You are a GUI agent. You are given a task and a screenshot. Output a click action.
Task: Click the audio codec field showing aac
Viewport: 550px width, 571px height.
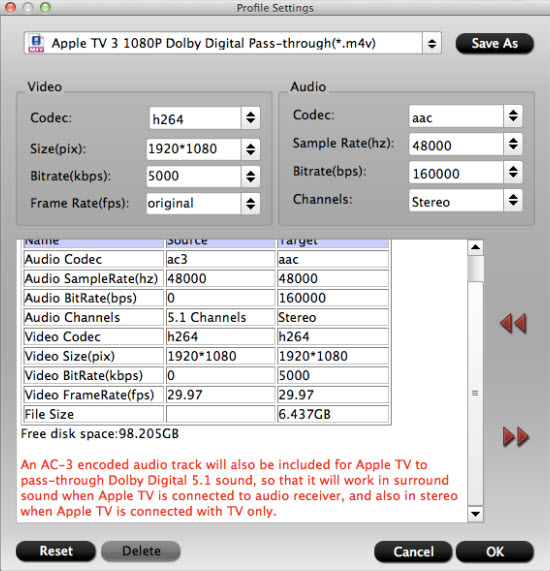tap(456, 116)
